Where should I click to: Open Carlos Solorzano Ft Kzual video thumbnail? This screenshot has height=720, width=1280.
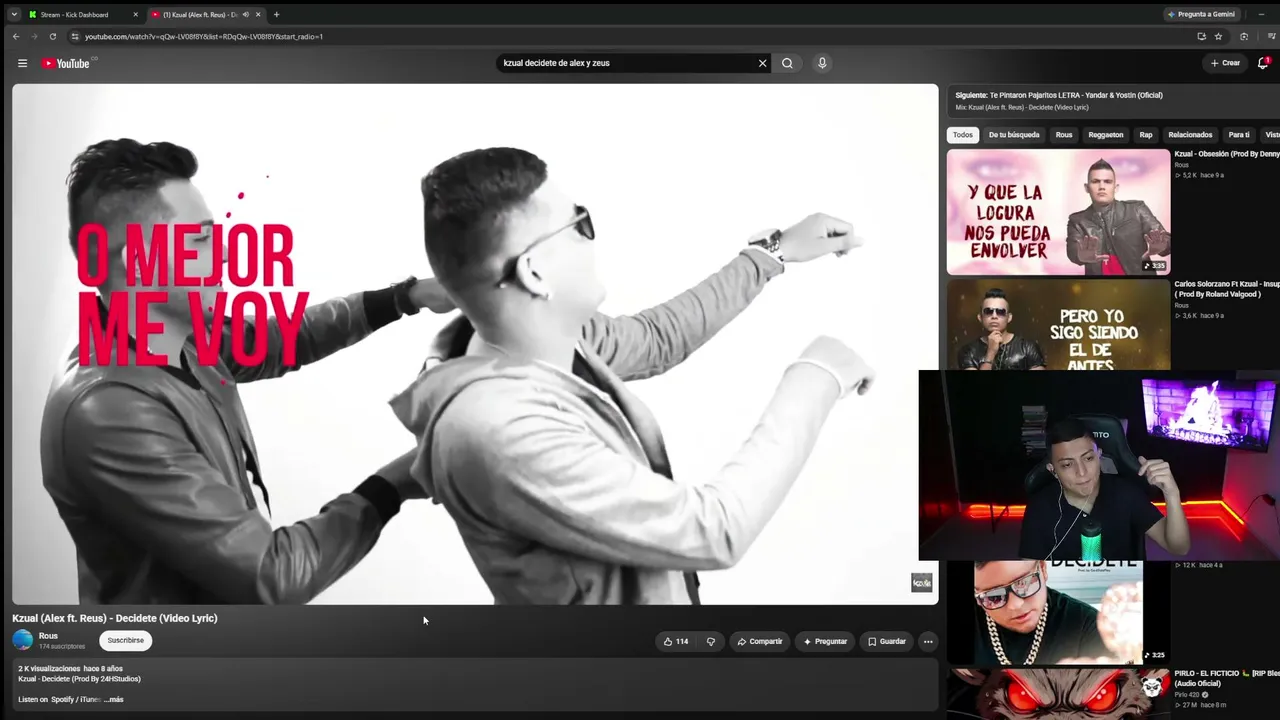[x=1058, y=324]
